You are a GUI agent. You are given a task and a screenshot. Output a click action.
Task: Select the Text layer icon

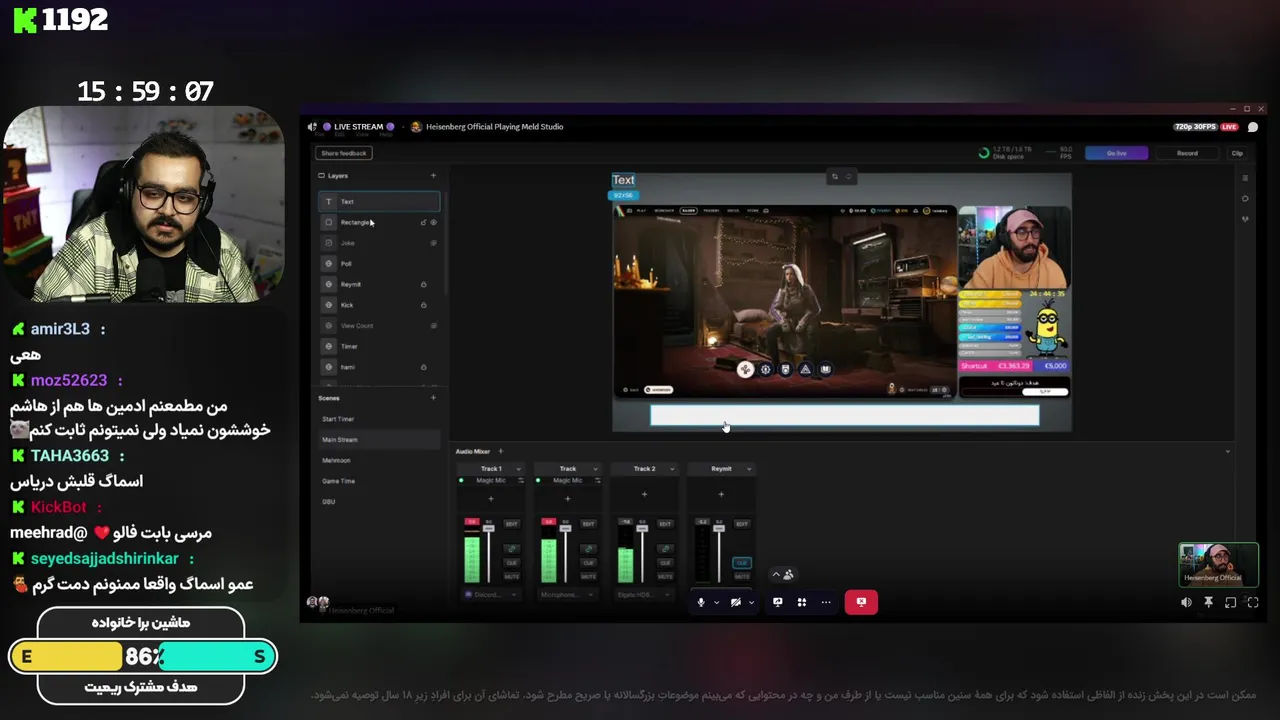[328, 201]
